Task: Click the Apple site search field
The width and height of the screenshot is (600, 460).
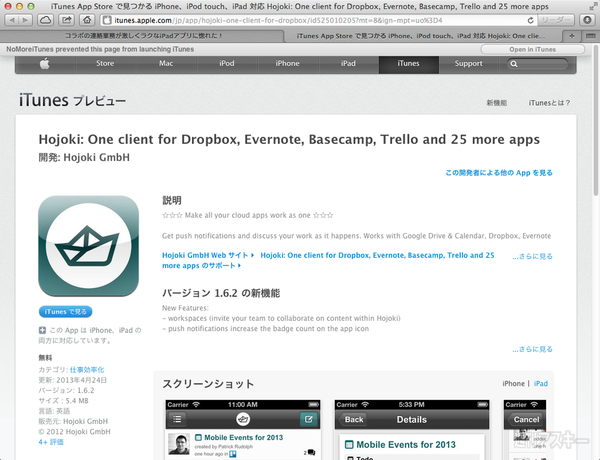Action: (x=537, y=64)
